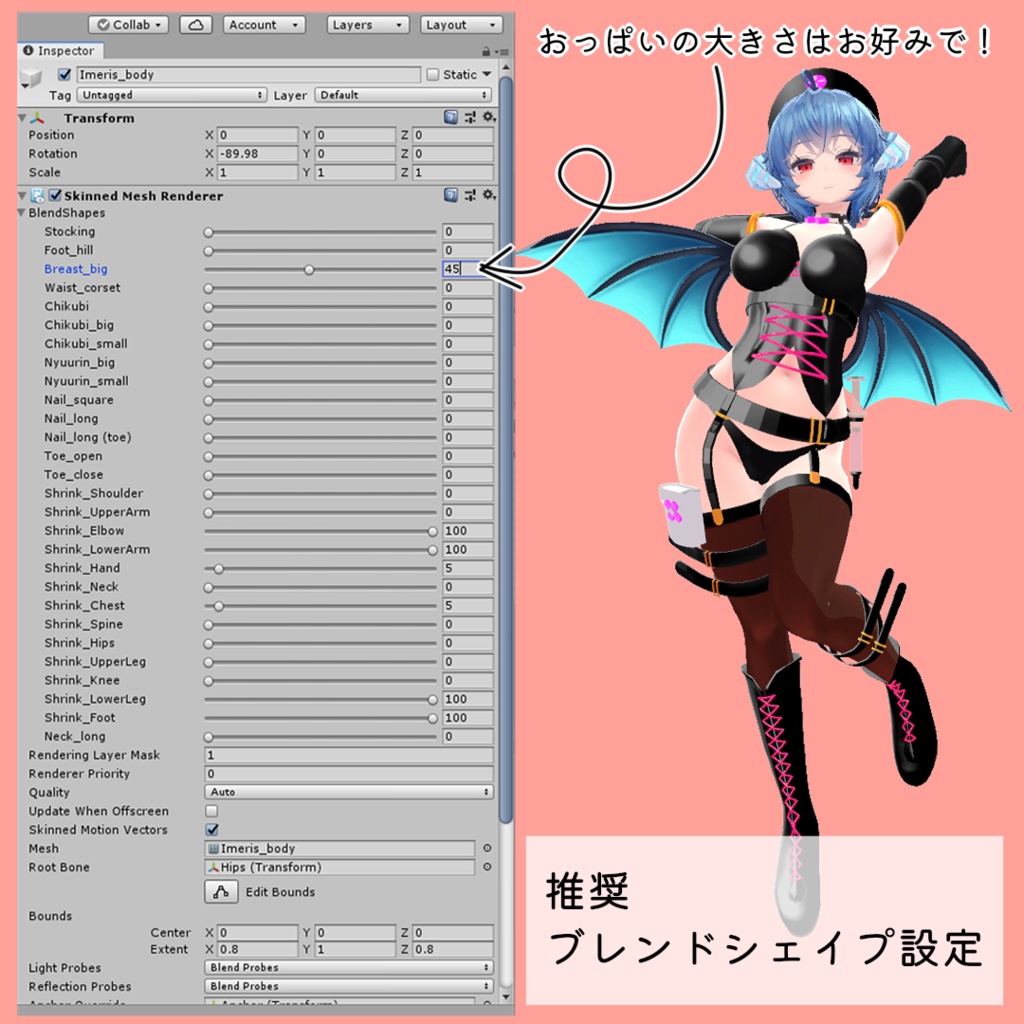Open the Collab dropdown
Screen dimensions: 1024x1024
[x=129, y=25]
